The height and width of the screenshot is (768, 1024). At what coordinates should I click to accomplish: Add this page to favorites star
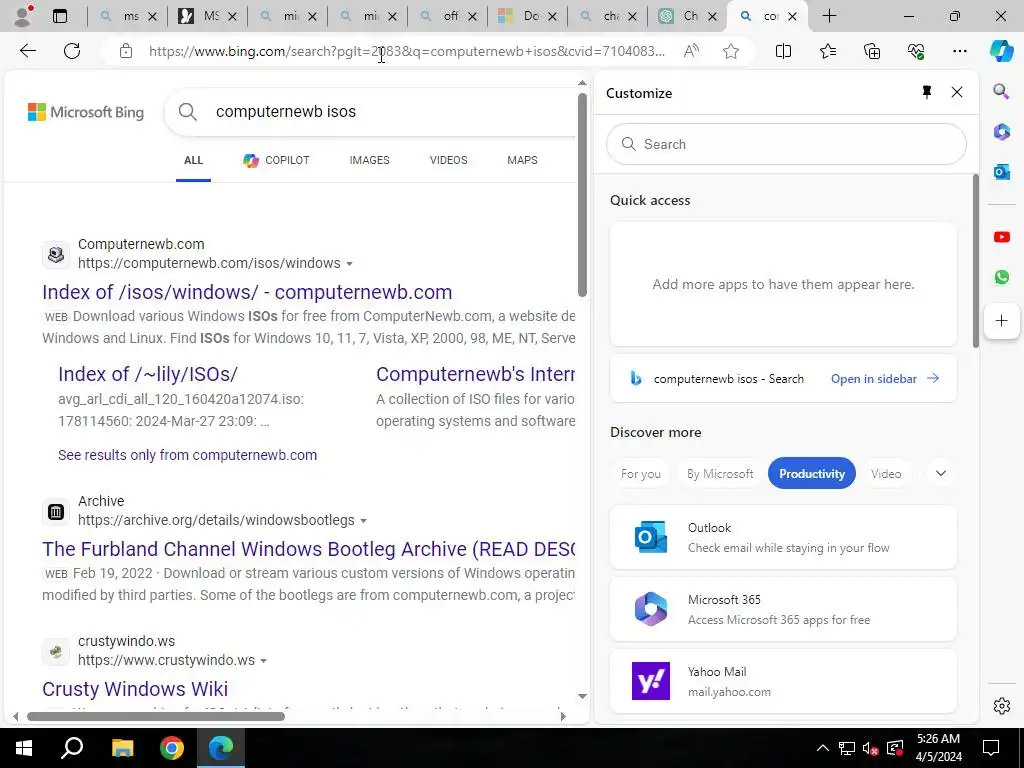731,51
